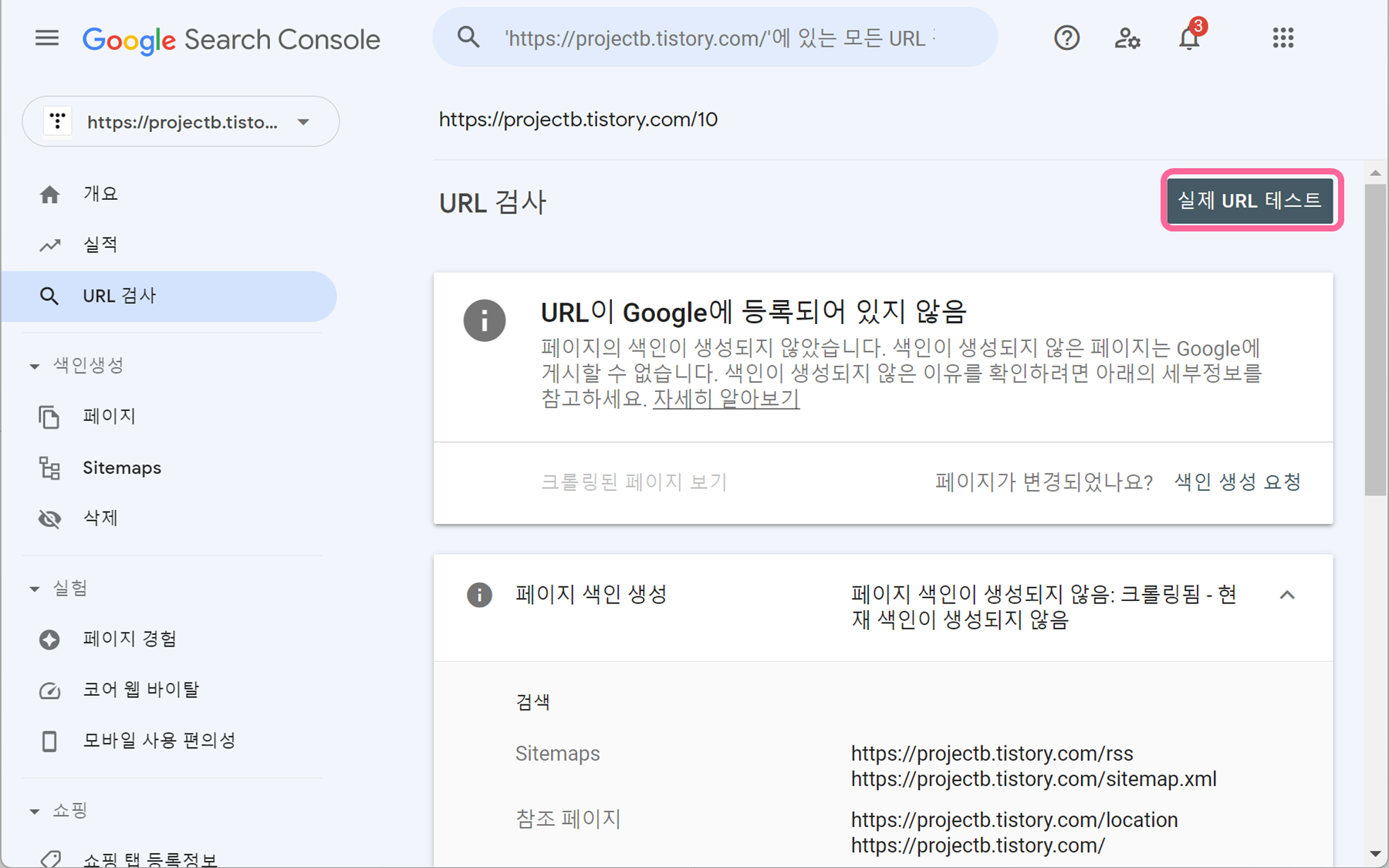Click sitemap URL ending sitemap.xml

[x=1034, y=779]
